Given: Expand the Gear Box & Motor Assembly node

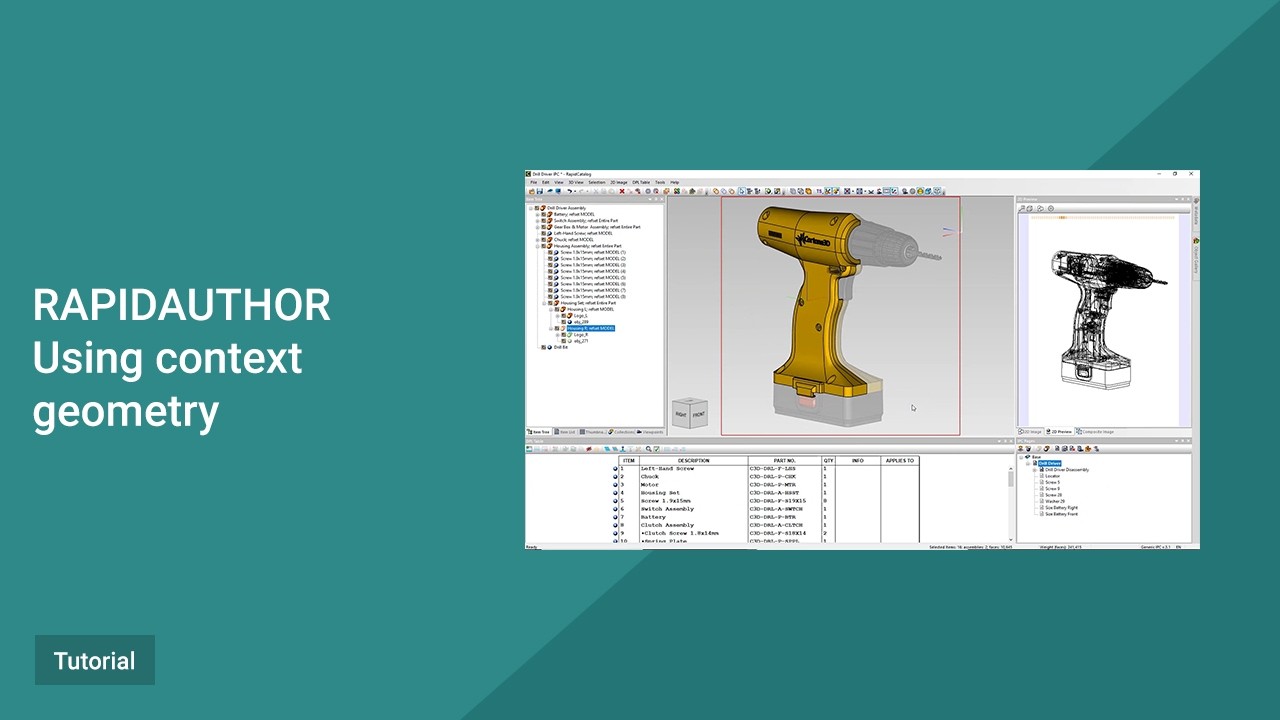Looking at the screenshot, I should (537, 227).
